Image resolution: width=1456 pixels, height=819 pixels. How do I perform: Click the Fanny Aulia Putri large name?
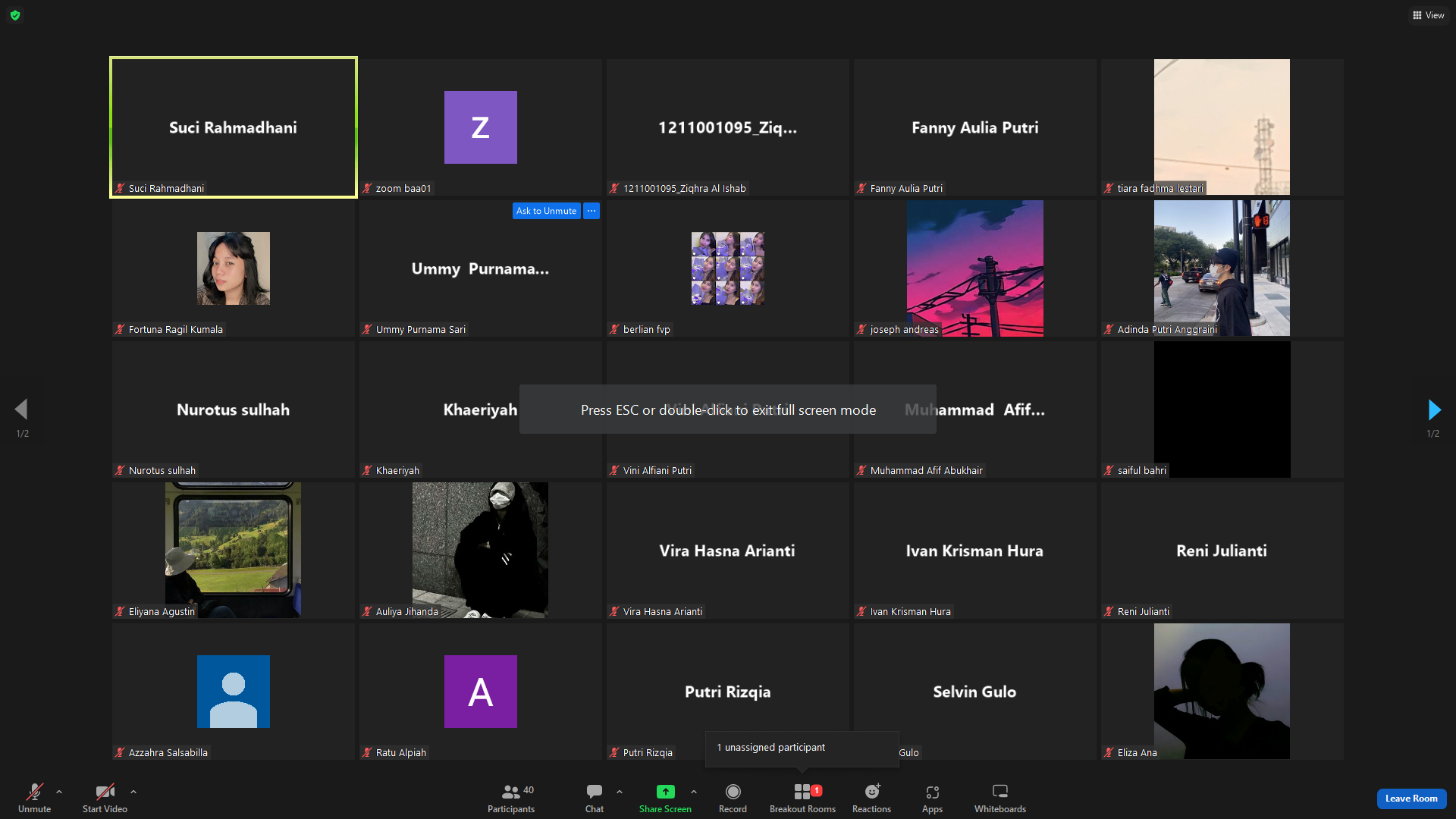pyautogui.click(x=975, y=127)
